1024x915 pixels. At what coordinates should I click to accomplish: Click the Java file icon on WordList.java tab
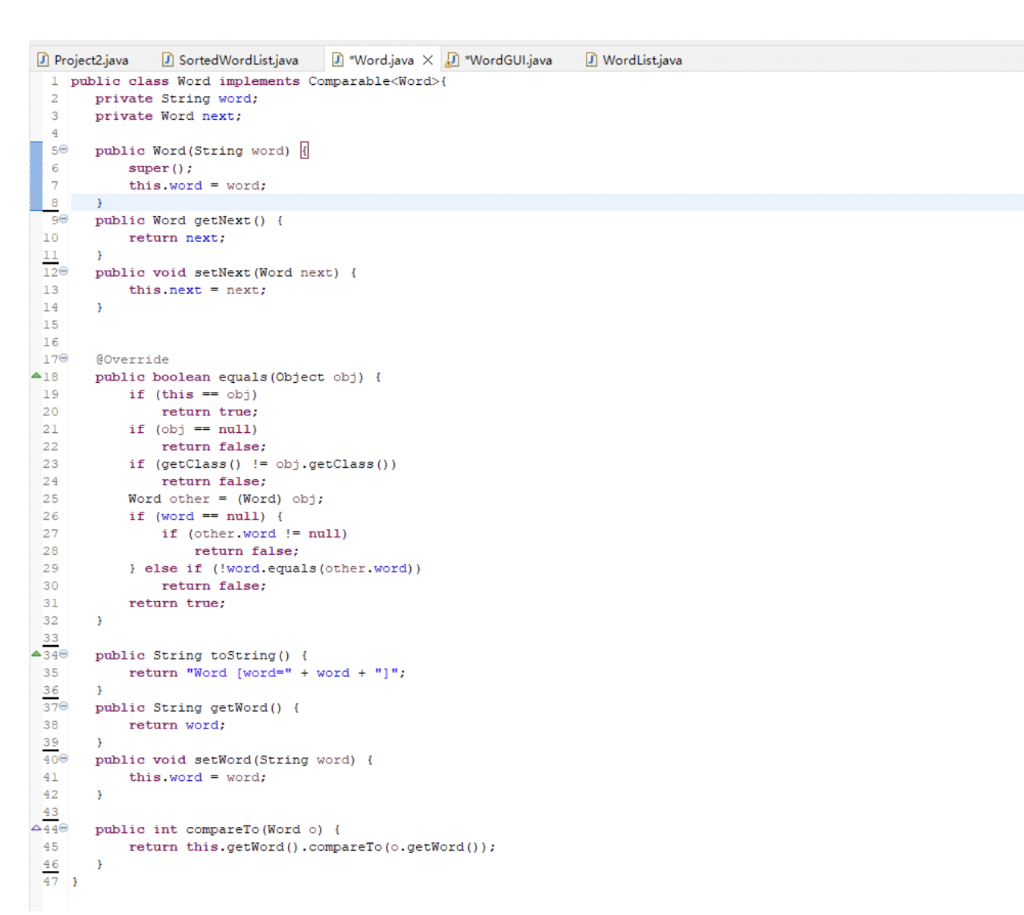[x=591, y=60]
